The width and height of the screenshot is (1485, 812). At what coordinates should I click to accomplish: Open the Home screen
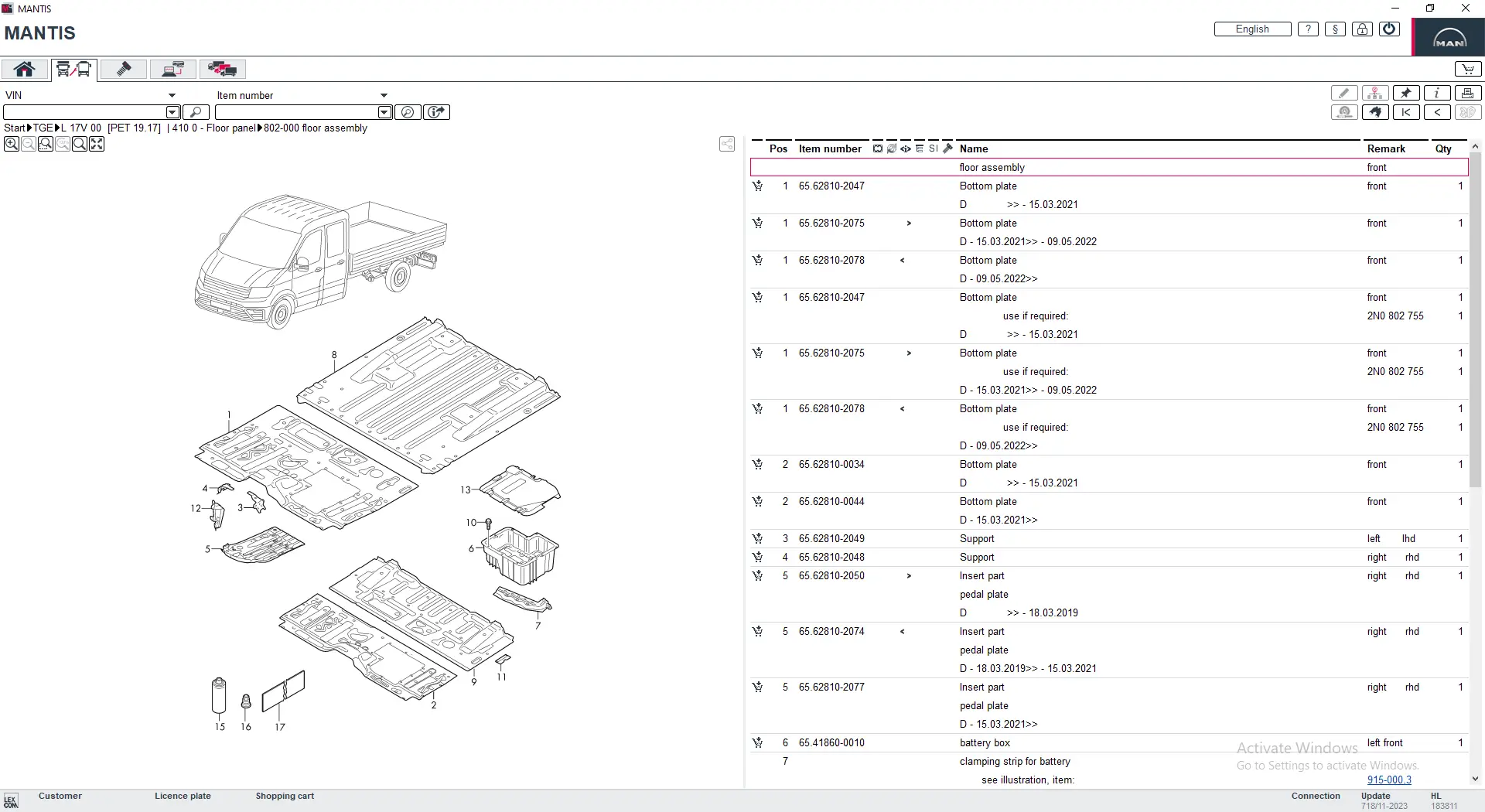point(24,69)
